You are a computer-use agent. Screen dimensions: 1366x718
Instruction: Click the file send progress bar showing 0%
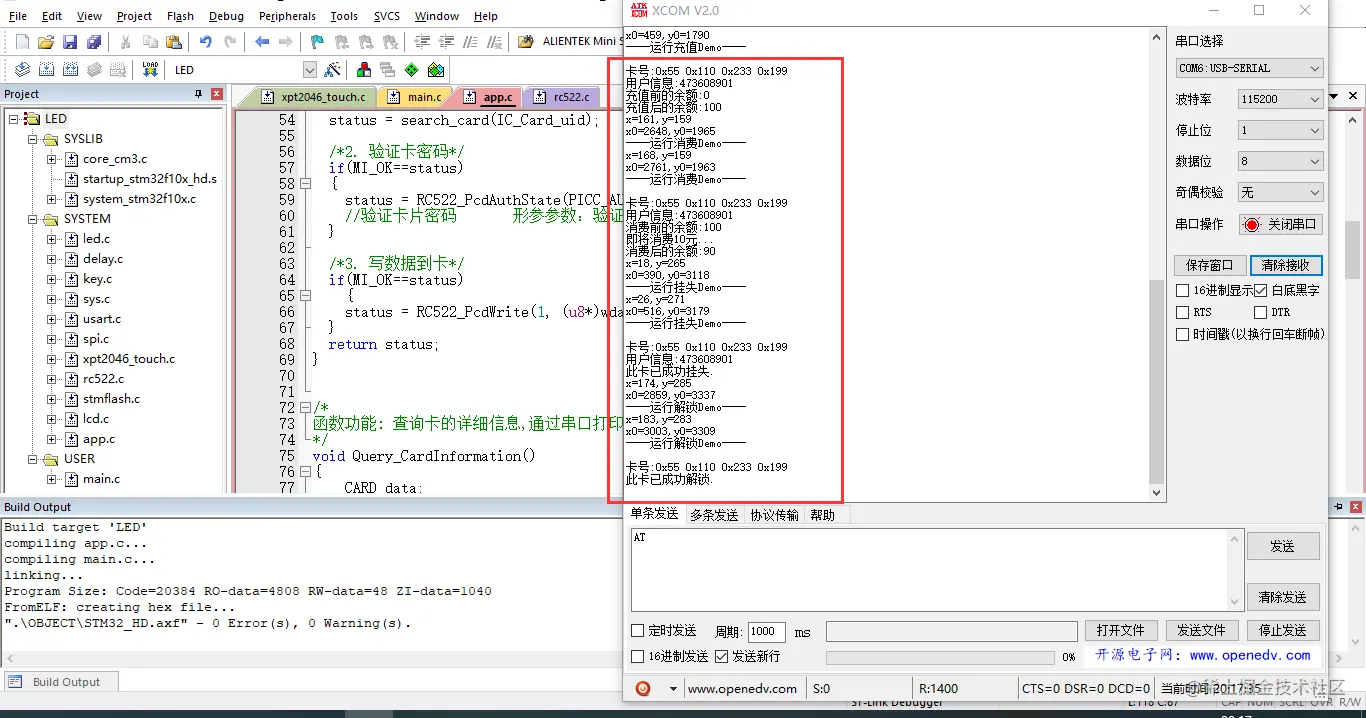[x=940, y=657]
